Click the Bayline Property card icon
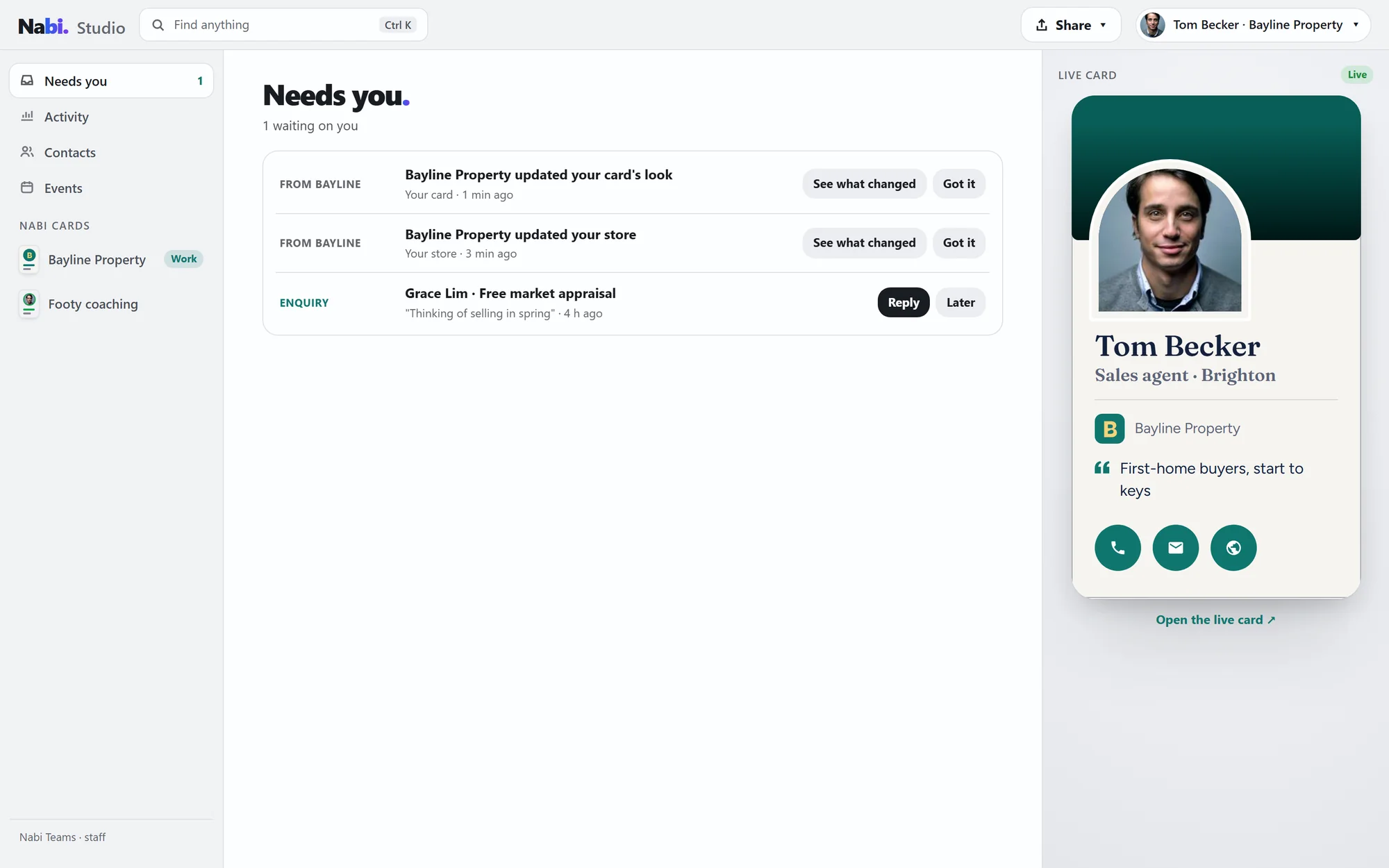Viewport: 1389px width, 868px height. 29,260
